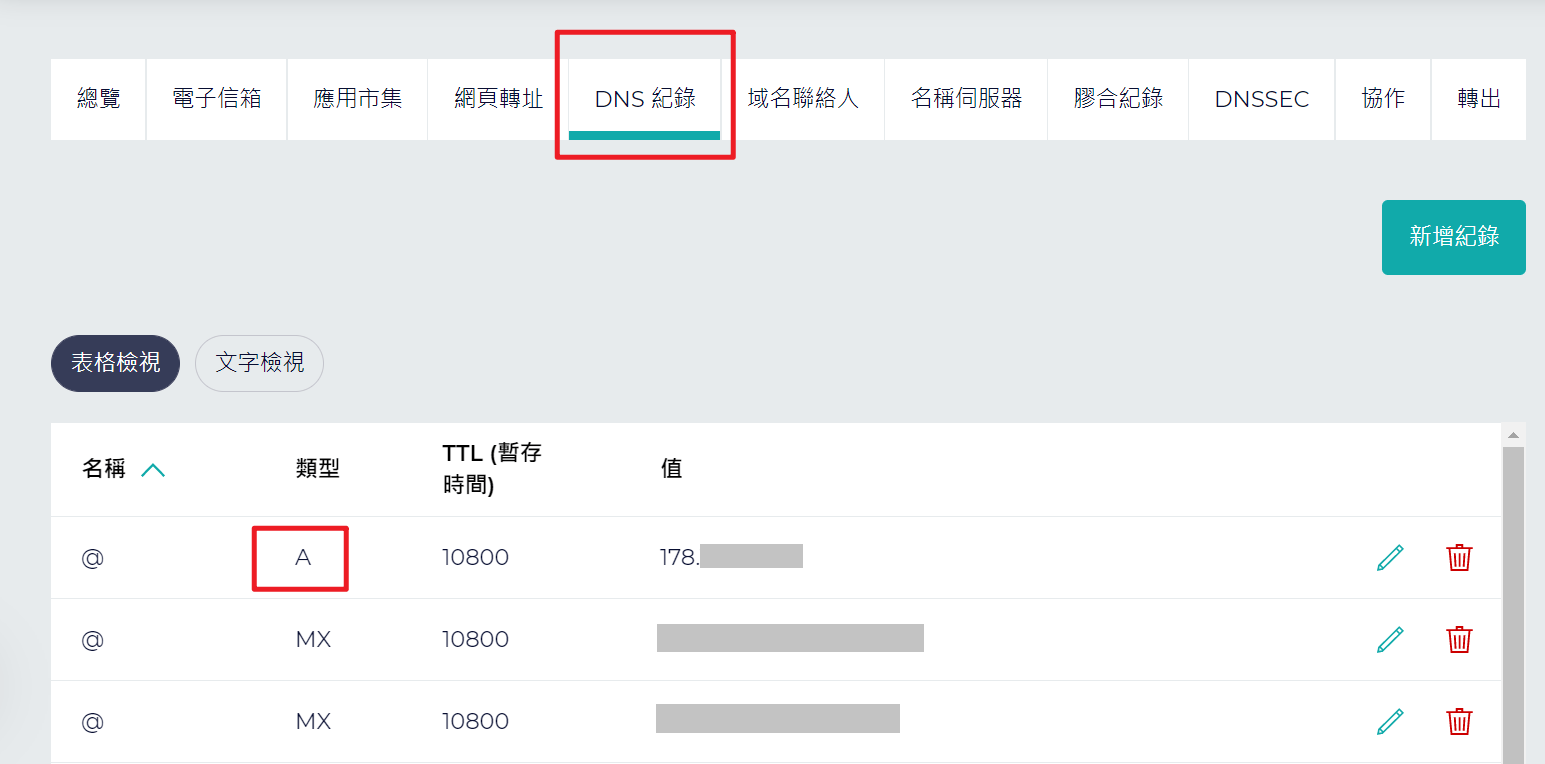The height and width of the screenshot is (764, 1545).
Task: Switch to 表格檢視 table view
Action: 115,363
